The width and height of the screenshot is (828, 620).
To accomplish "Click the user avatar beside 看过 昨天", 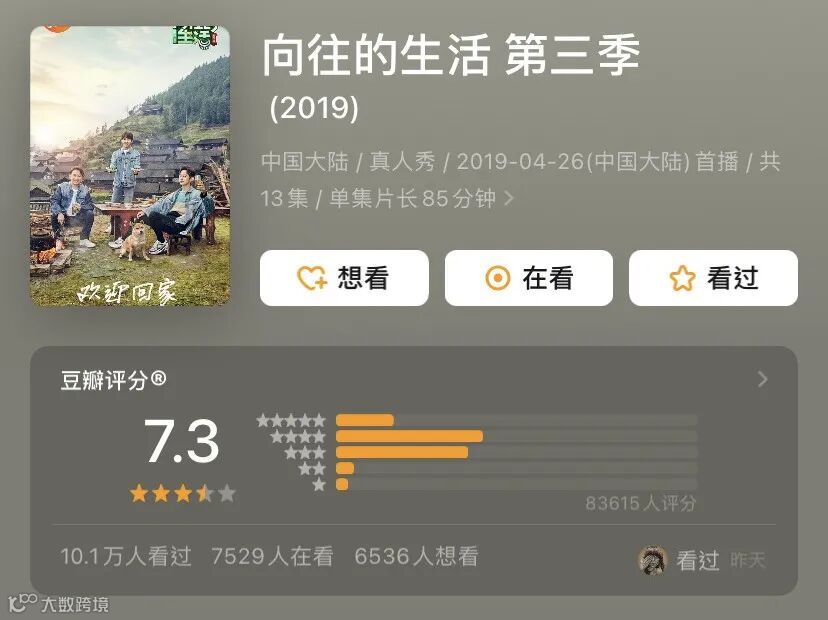I will (x=653, y=560).
